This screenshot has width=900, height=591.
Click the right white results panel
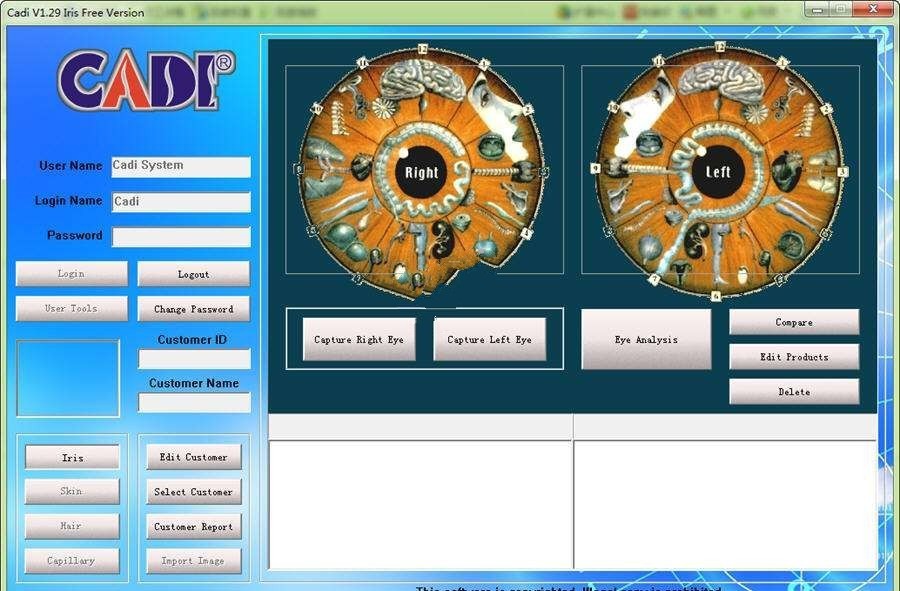[x=726, y=504]
